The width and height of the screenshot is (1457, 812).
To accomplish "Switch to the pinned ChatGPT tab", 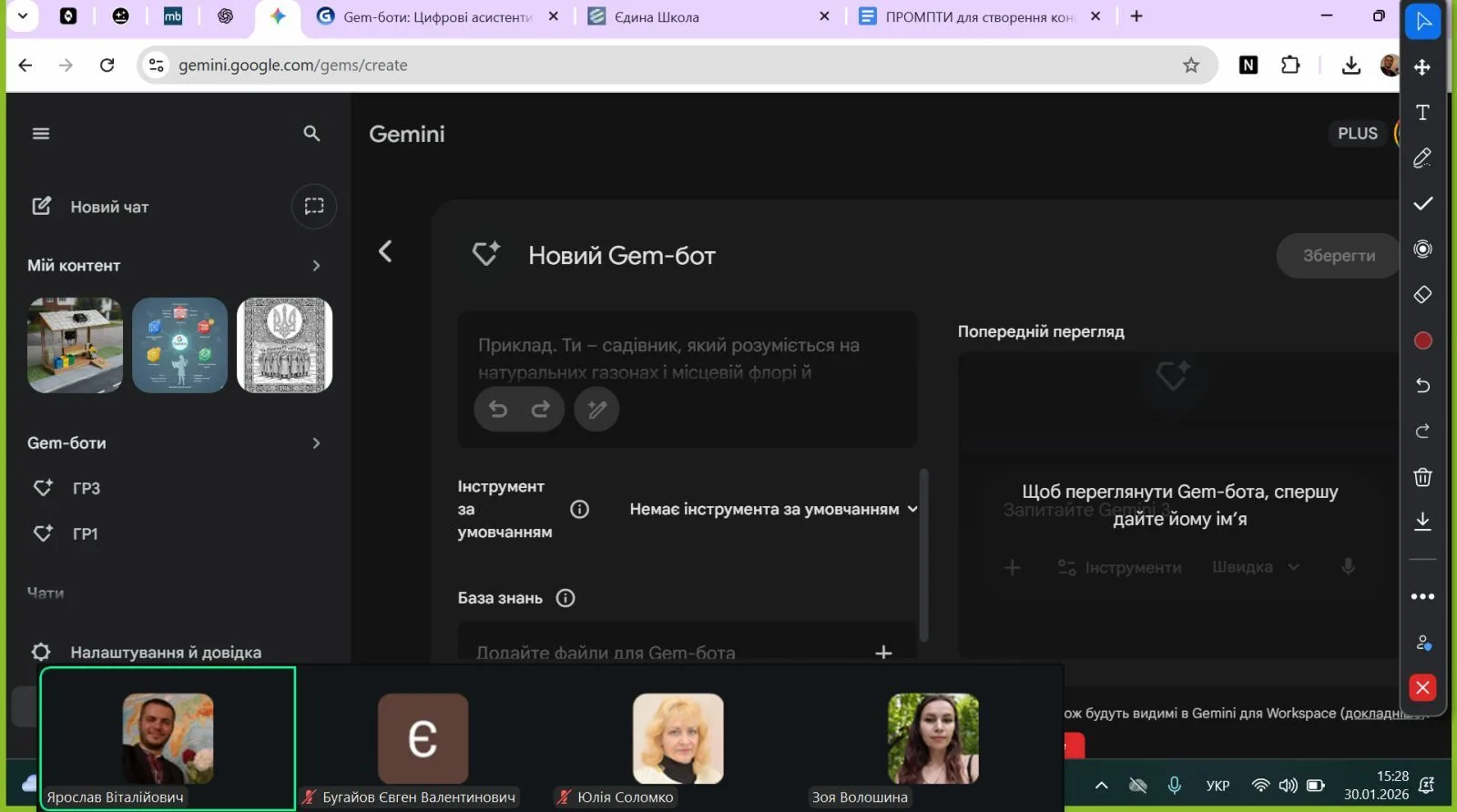I will click(225, 15).
